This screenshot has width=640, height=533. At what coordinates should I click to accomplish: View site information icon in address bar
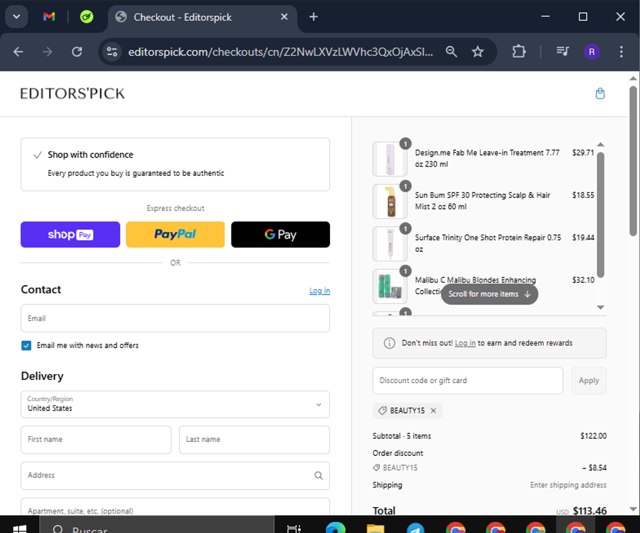[112, 52]
